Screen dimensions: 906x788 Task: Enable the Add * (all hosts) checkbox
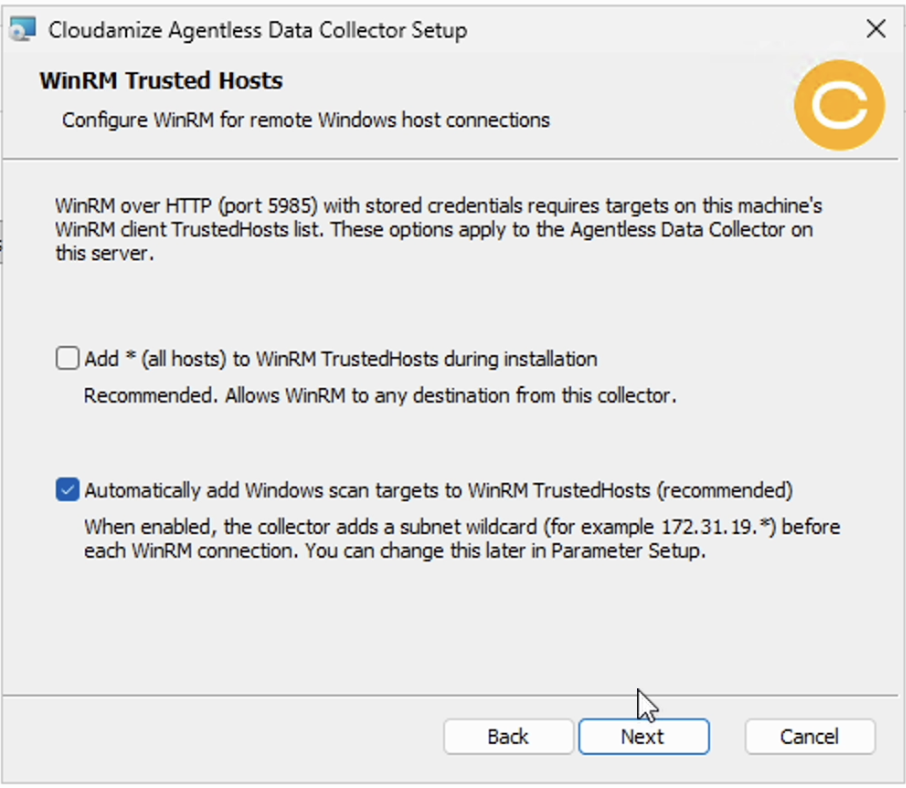coord(68,358)
